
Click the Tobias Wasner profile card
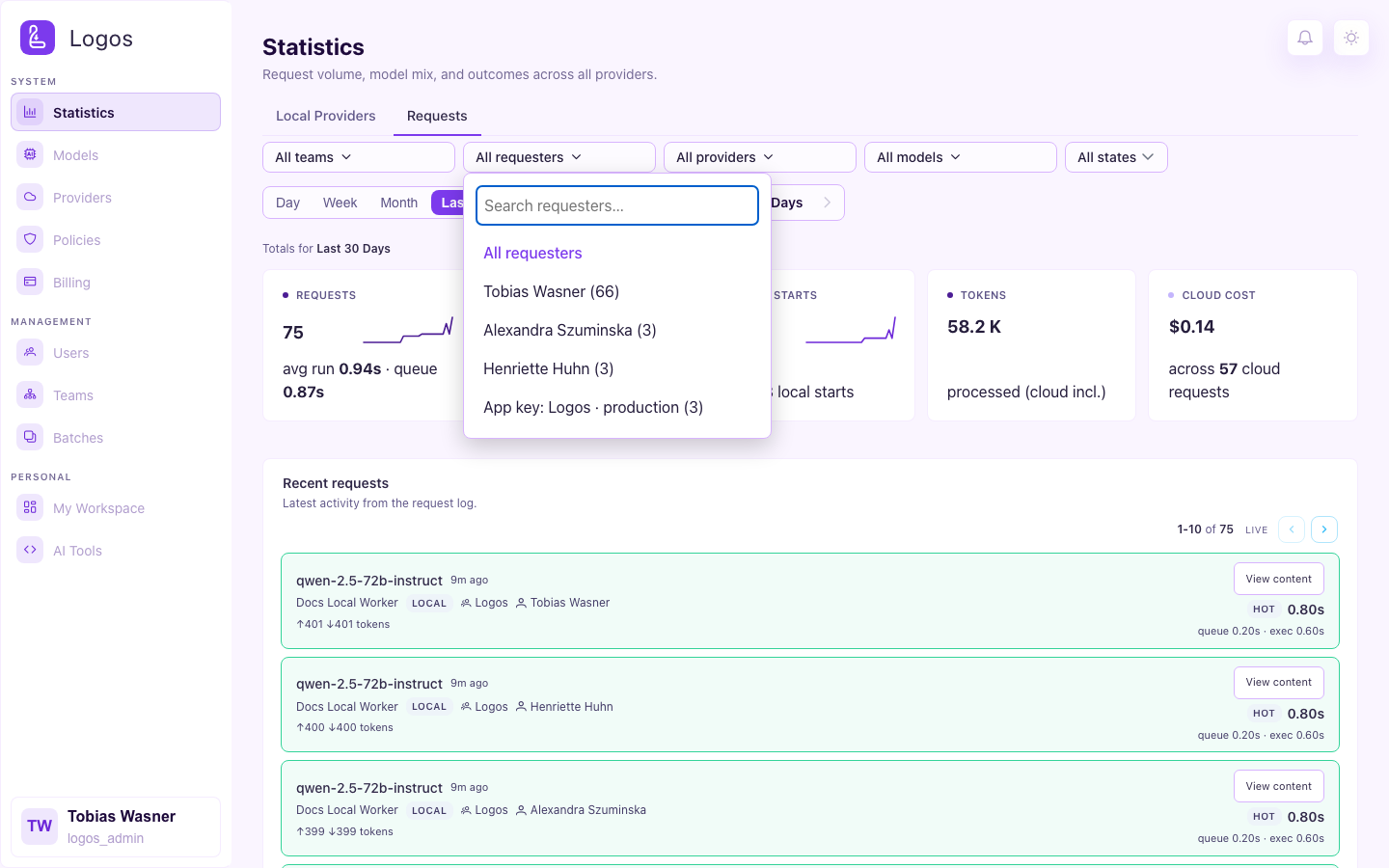116,827
